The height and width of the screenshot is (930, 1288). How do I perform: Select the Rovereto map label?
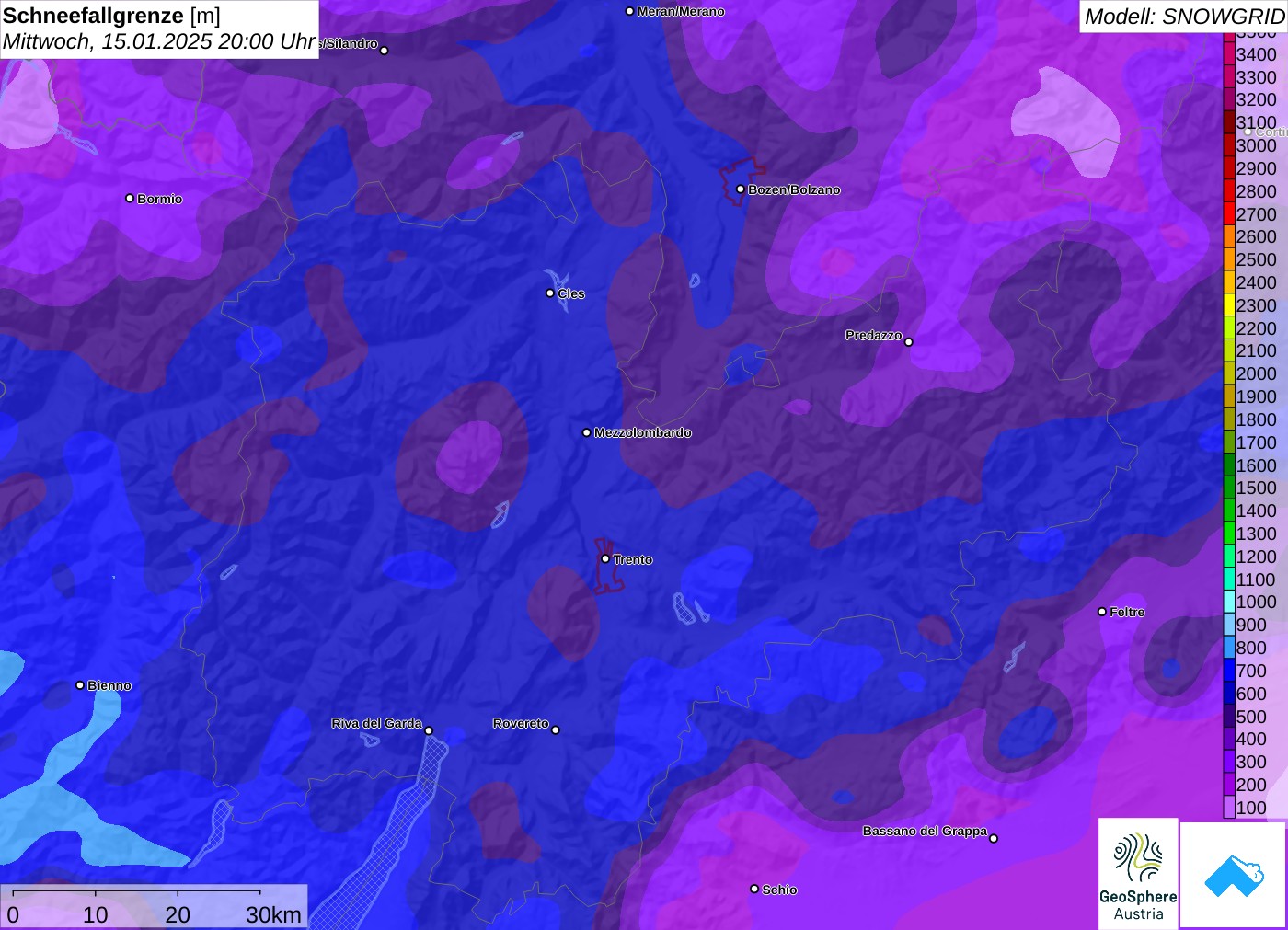coord(521,723)
